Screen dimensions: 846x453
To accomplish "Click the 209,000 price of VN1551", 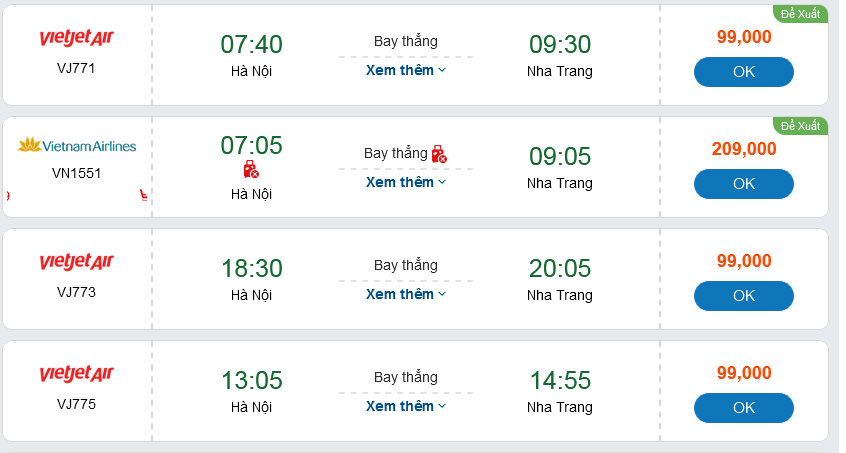I will pyautogui.click(x=744, y=149).
